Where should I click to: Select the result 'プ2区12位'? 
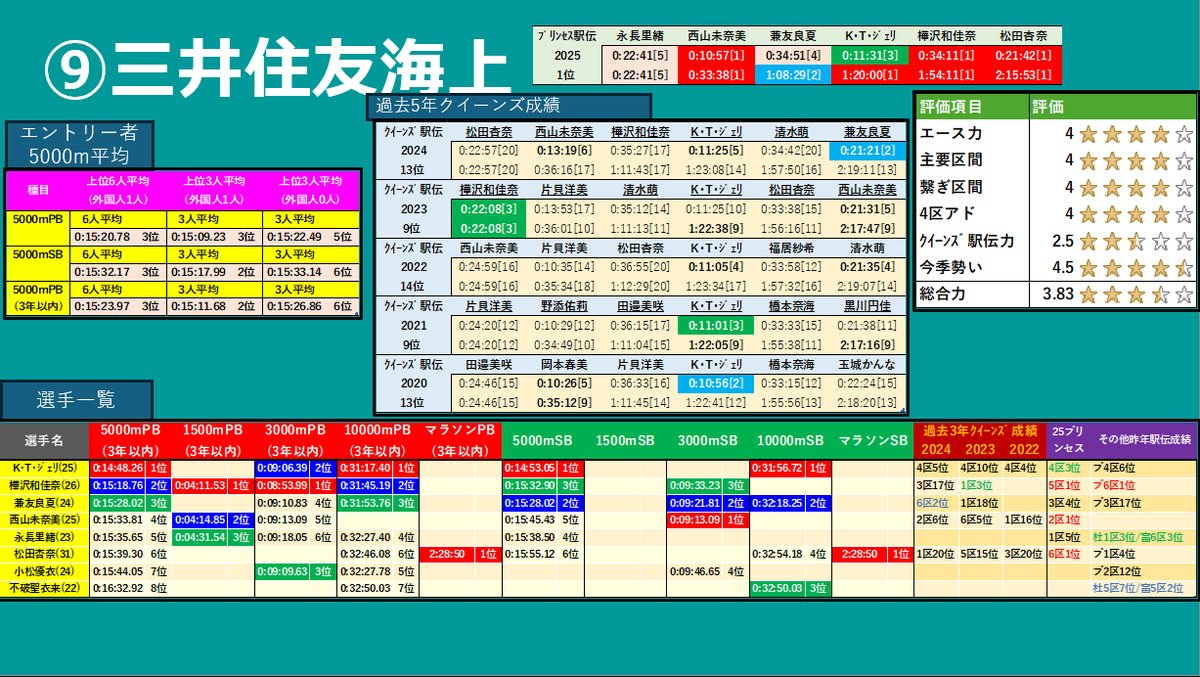tap(1115, 572)
